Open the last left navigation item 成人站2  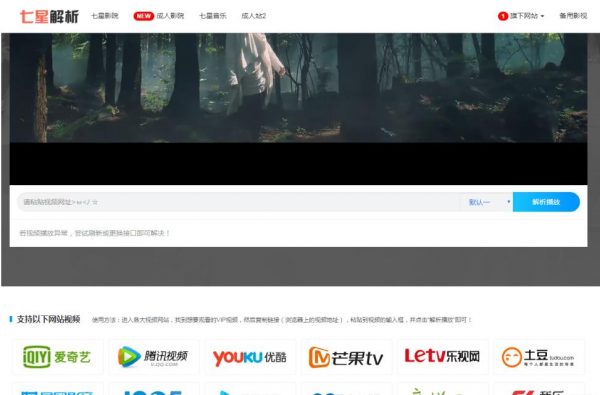(x=253, y=16)
